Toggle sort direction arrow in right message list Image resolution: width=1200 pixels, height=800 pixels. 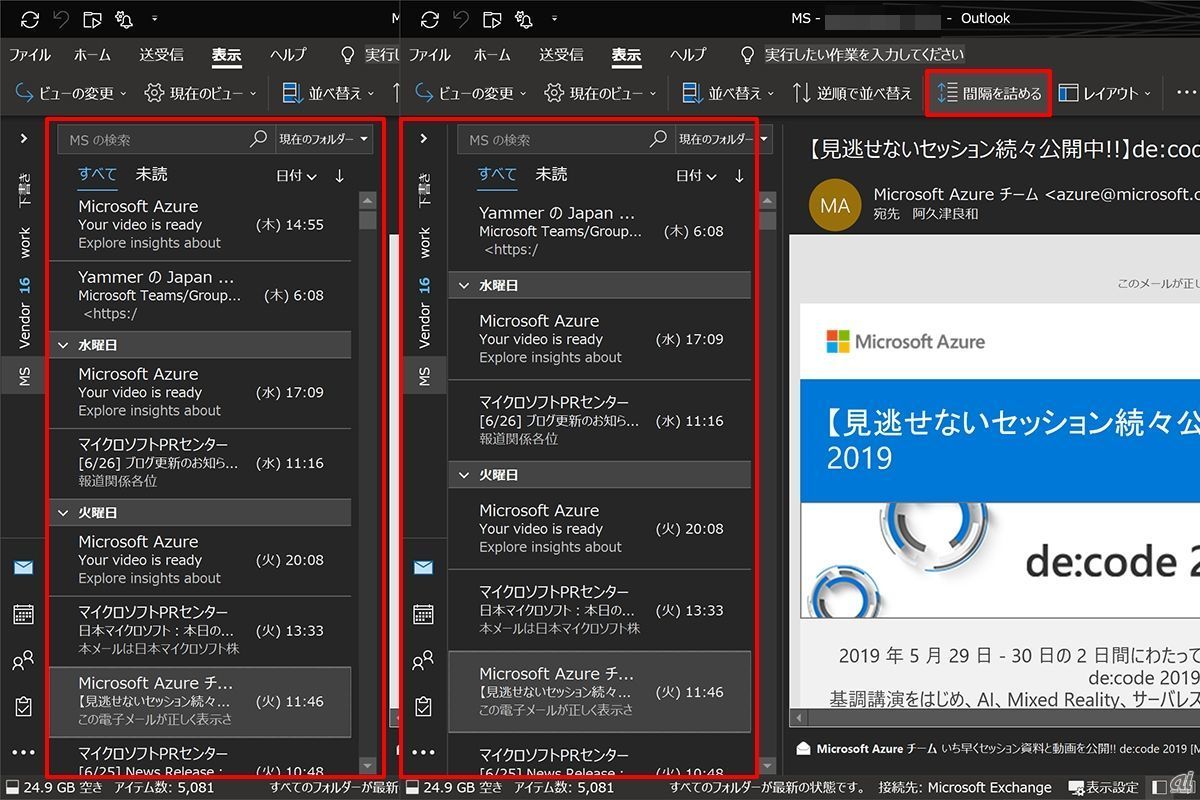739,176
